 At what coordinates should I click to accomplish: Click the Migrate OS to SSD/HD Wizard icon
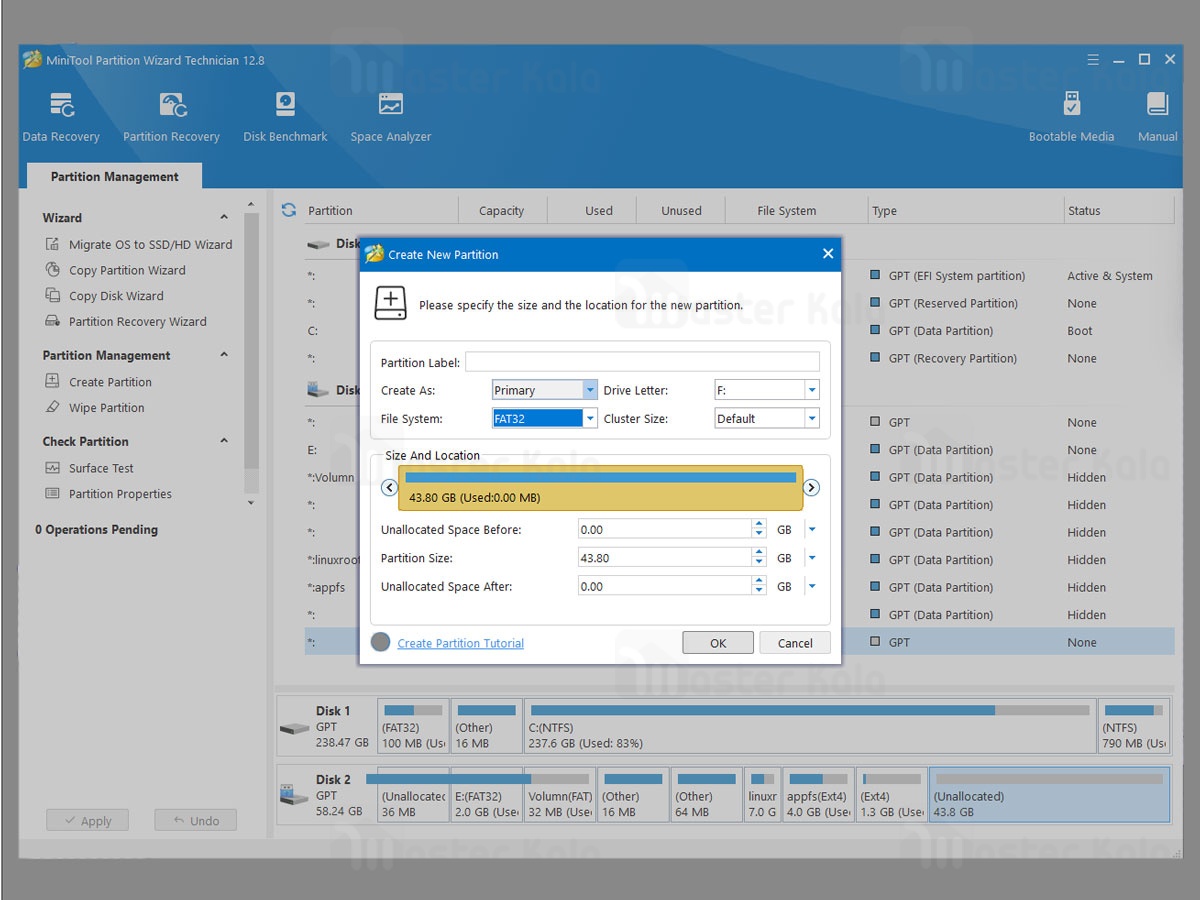click(53, 244)
